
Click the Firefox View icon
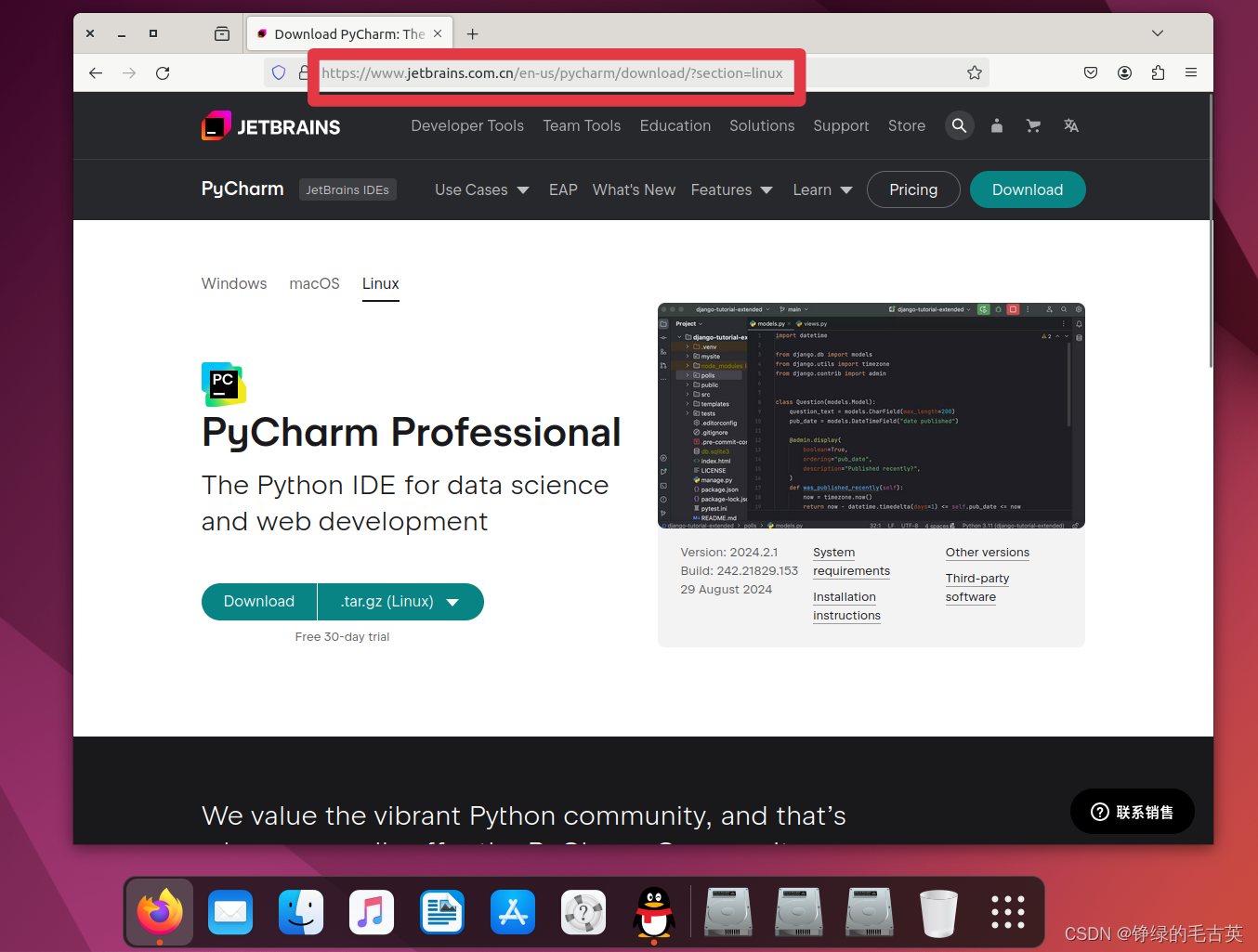pyautogui.click(x=222, y=33)
